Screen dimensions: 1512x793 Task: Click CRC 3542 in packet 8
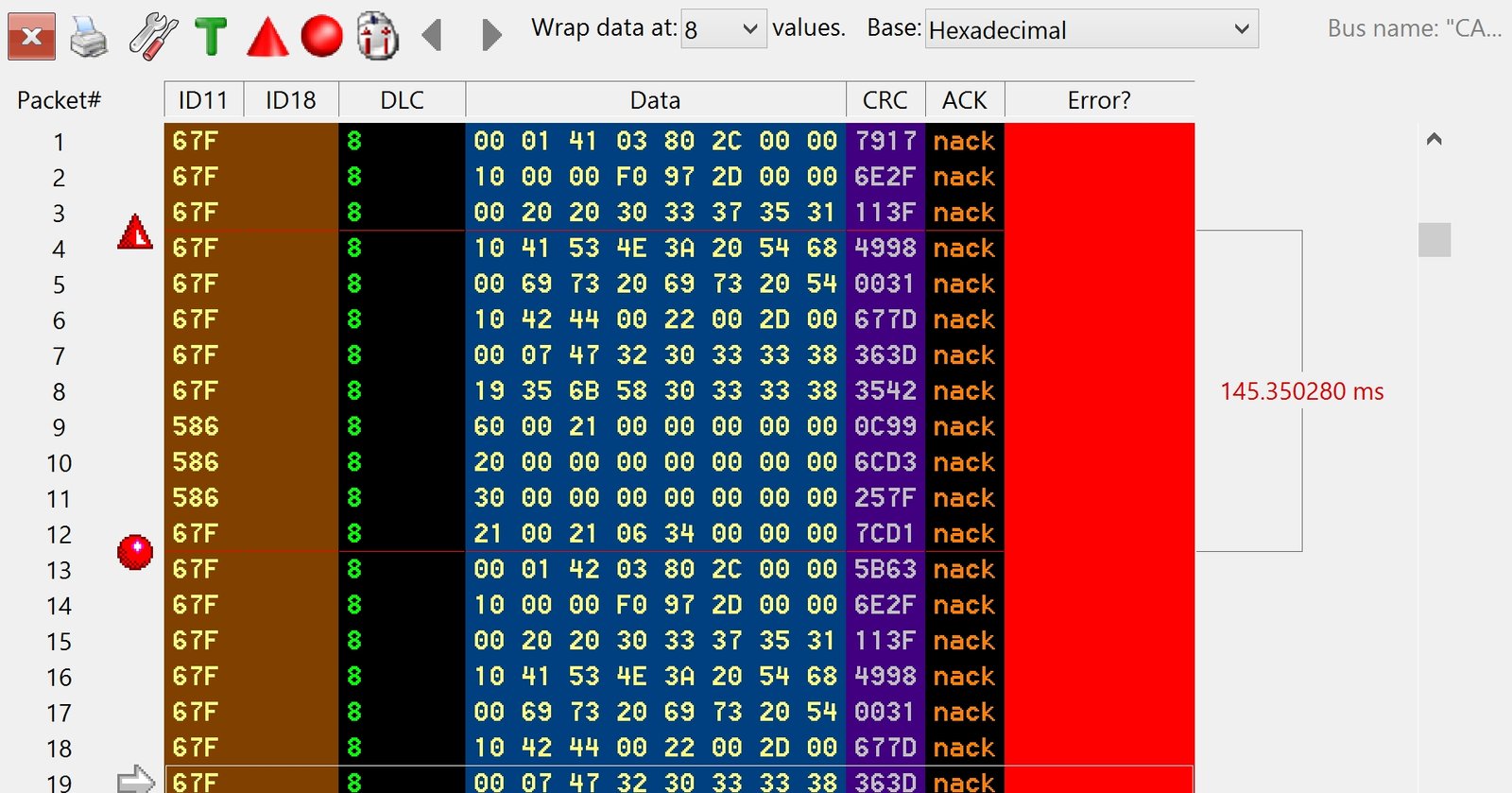click(885, 390)
